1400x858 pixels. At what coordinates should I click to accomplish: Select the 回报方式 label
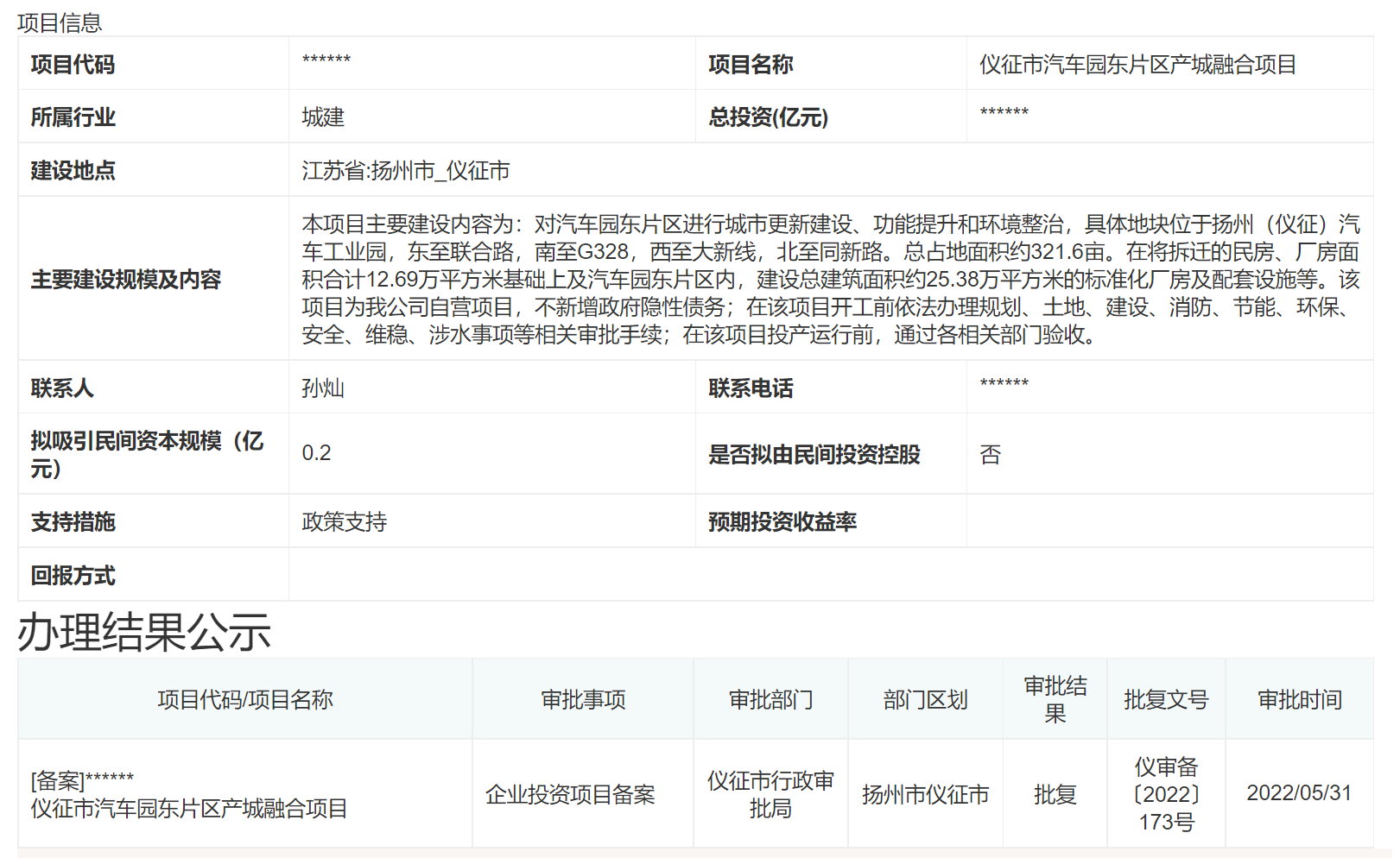click(73, 576)
